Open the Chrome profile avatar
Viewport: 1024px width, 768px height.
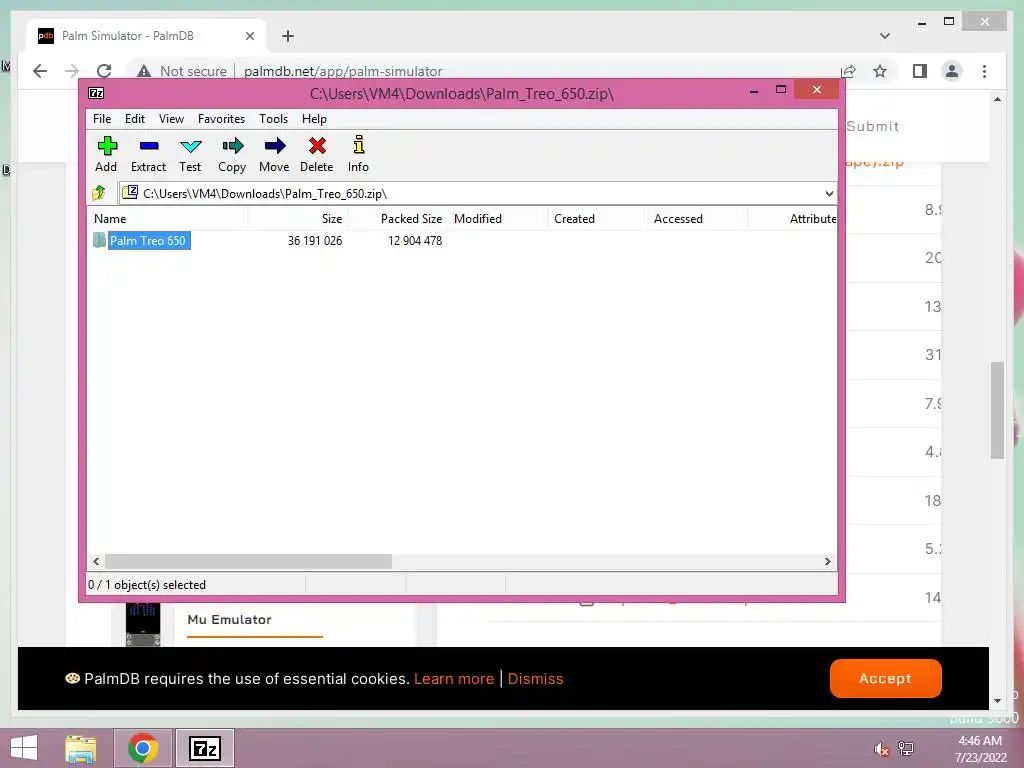point(952,71)
